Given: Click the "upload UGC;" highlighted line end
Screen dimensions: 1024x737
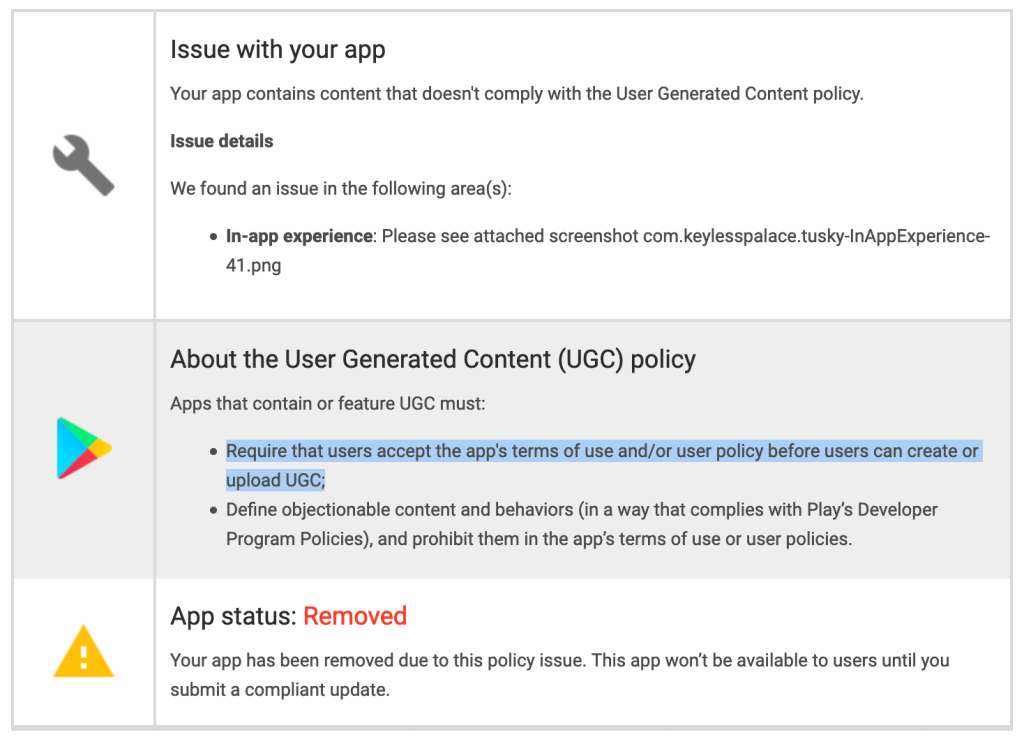Looking at the screenshot, I should (276, 481).
